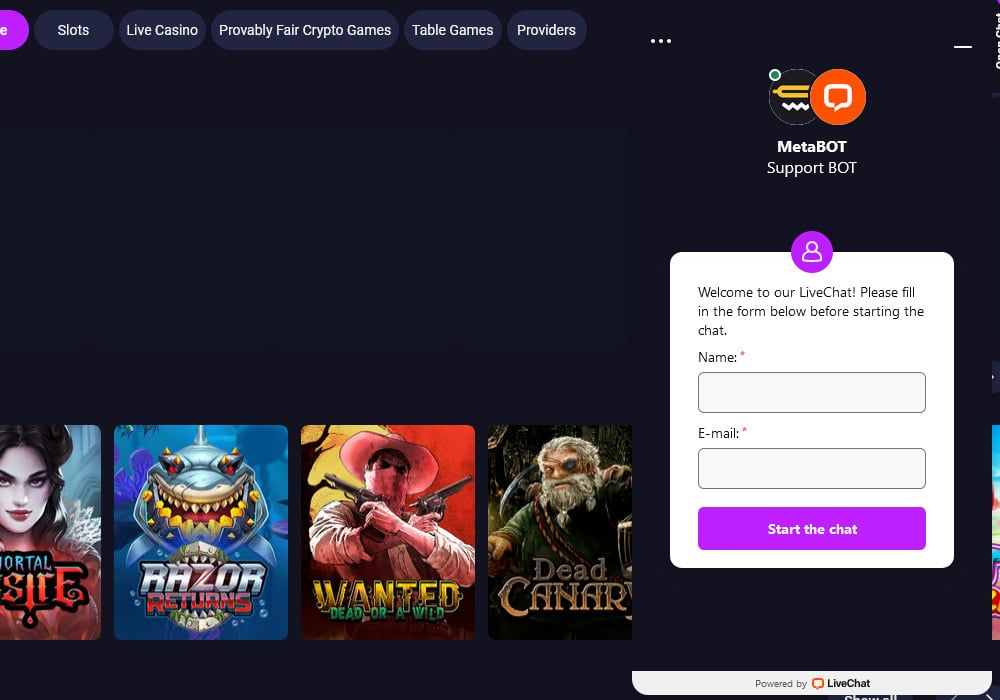Open the Dead Canary game thumbnail
The height and width of the screenshot is (700, 1000).
tap(560, 532)
